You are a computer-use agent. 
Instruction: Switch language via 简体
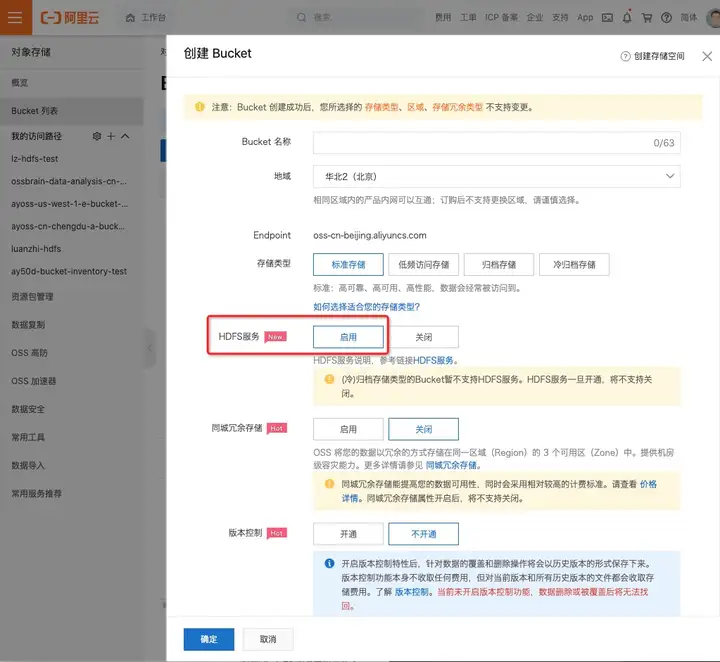click(688, 17)
